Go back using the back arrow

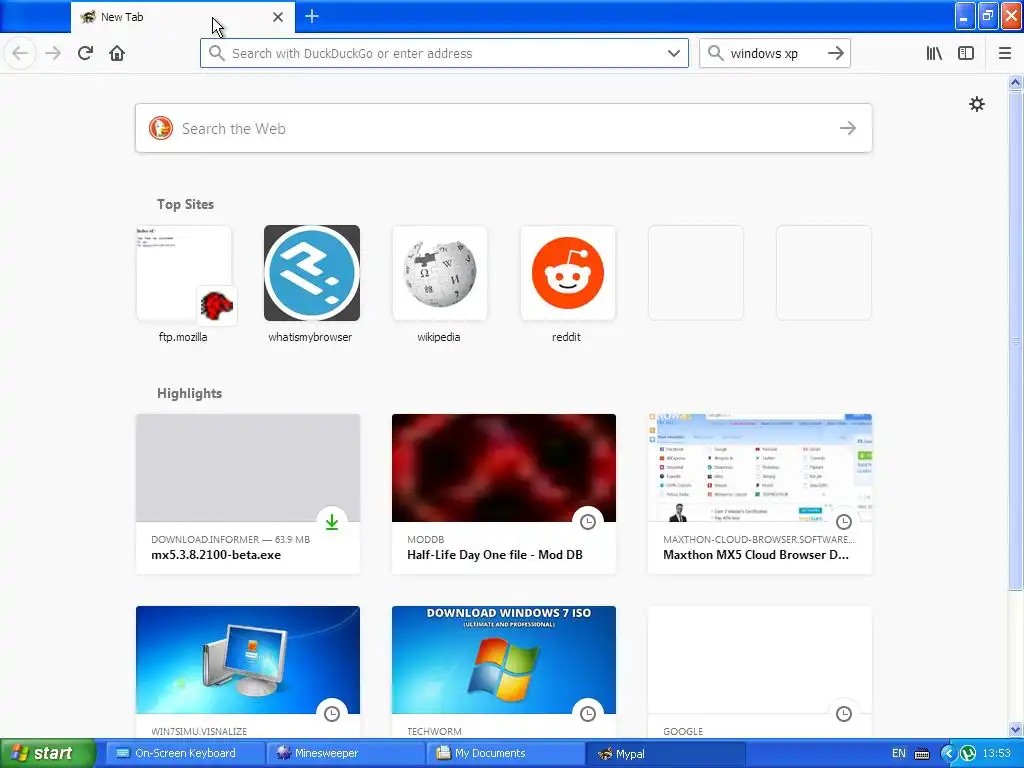tap(20, 53)
